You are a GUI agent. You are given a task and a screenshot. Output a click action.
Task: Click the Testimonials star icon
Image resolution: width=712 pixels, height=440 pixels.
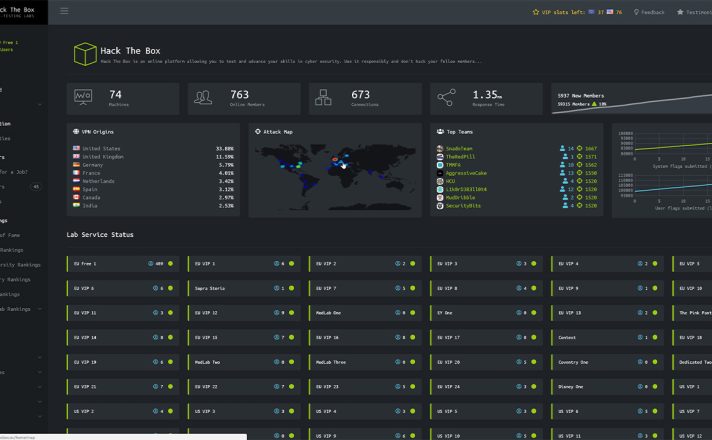(x=680, y=12)
